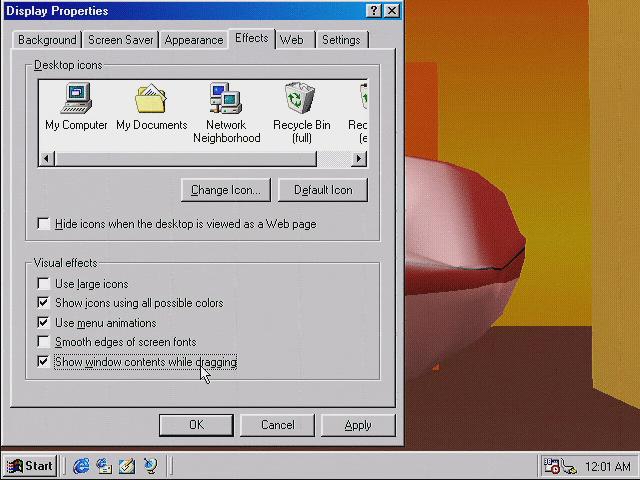The image size is (640, 480).
Task: Launch Internet Explorer from Quick Launch
Action: pos(81,466)
